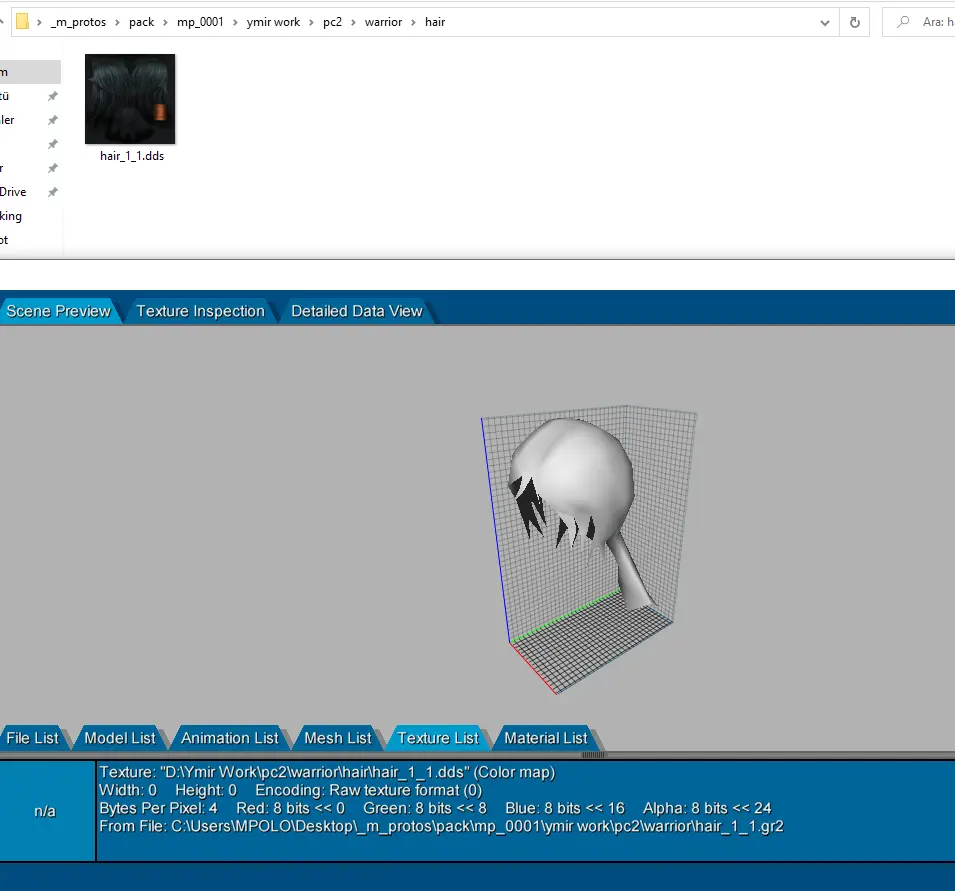The width and height of the screenshot is (955, 891).
Task: Click the search magnifier icon
Action: [x=903, y=22]
